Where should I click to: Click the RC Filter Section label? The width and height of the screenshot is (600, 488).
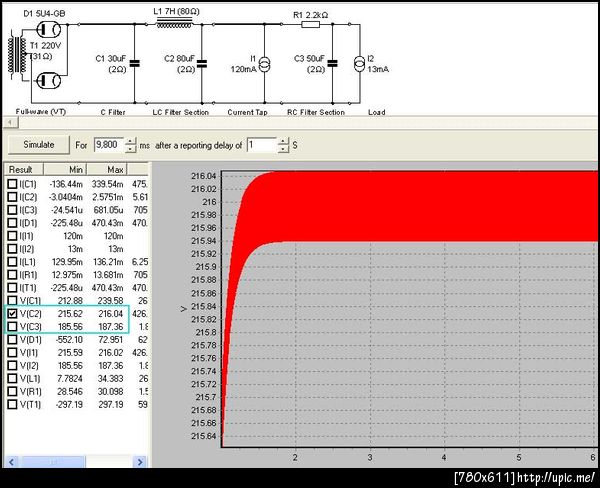[x=316, y=112]
